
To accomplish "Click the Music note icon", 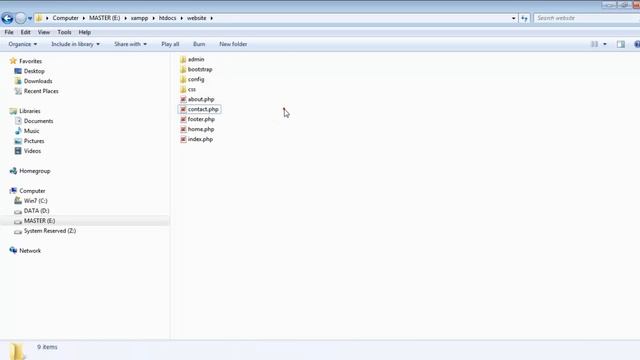I will click(18, 131).
